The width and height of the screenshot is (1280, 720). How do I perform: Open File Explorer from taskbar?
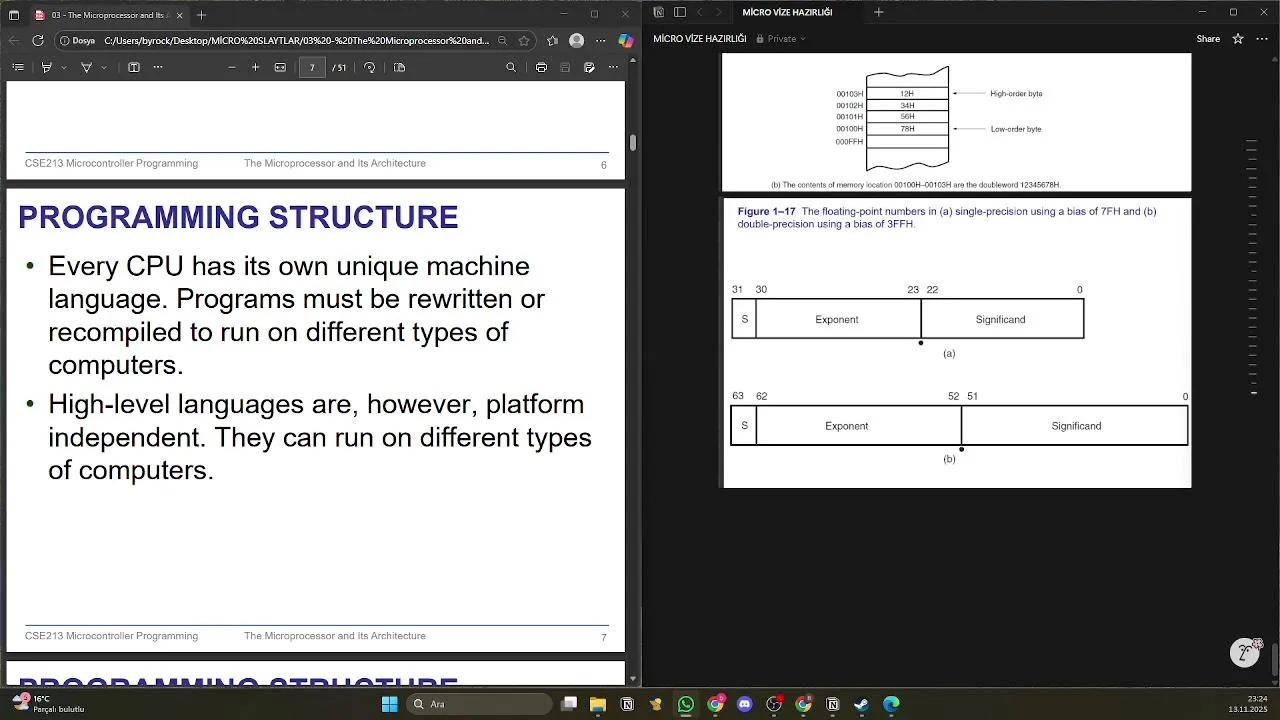tap(598, 704)
